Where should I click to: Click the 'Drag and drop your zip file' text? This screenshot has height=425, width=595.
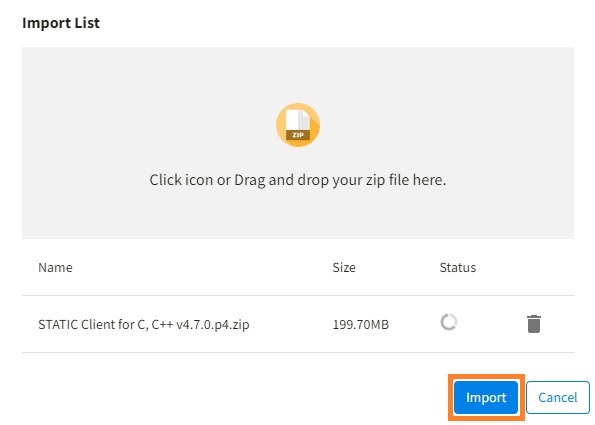tap(340, 180)
